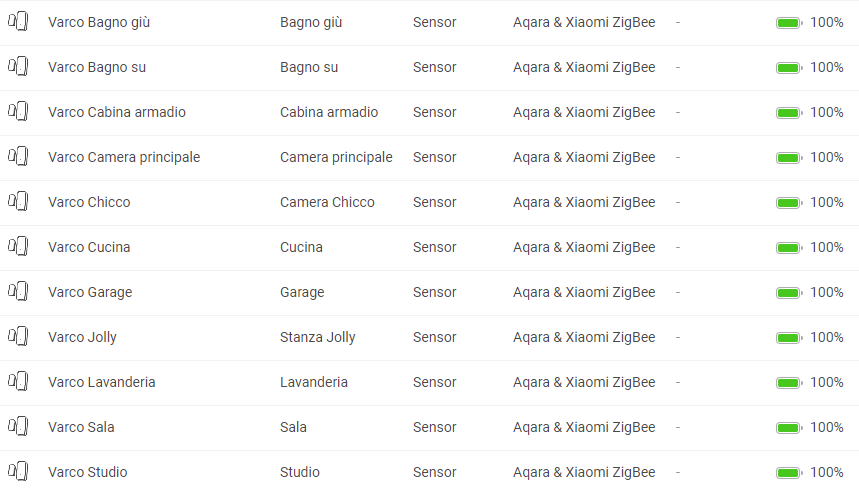Click the door sensor icon for Varco Bagno giù
Screen dimensions: 859x491
point(18,22)
